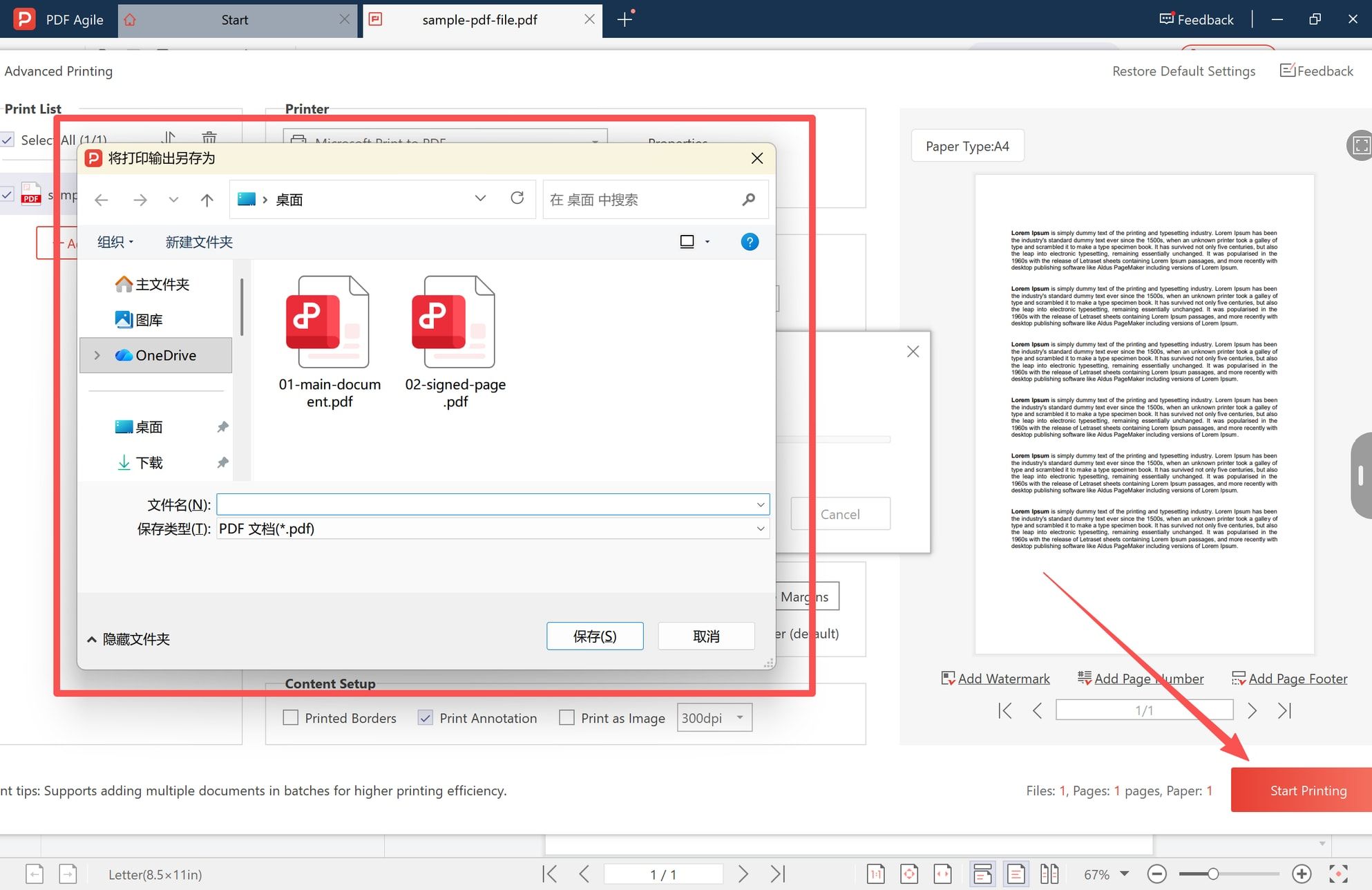Click the fullscreen preview icon

coord(1360,146)
